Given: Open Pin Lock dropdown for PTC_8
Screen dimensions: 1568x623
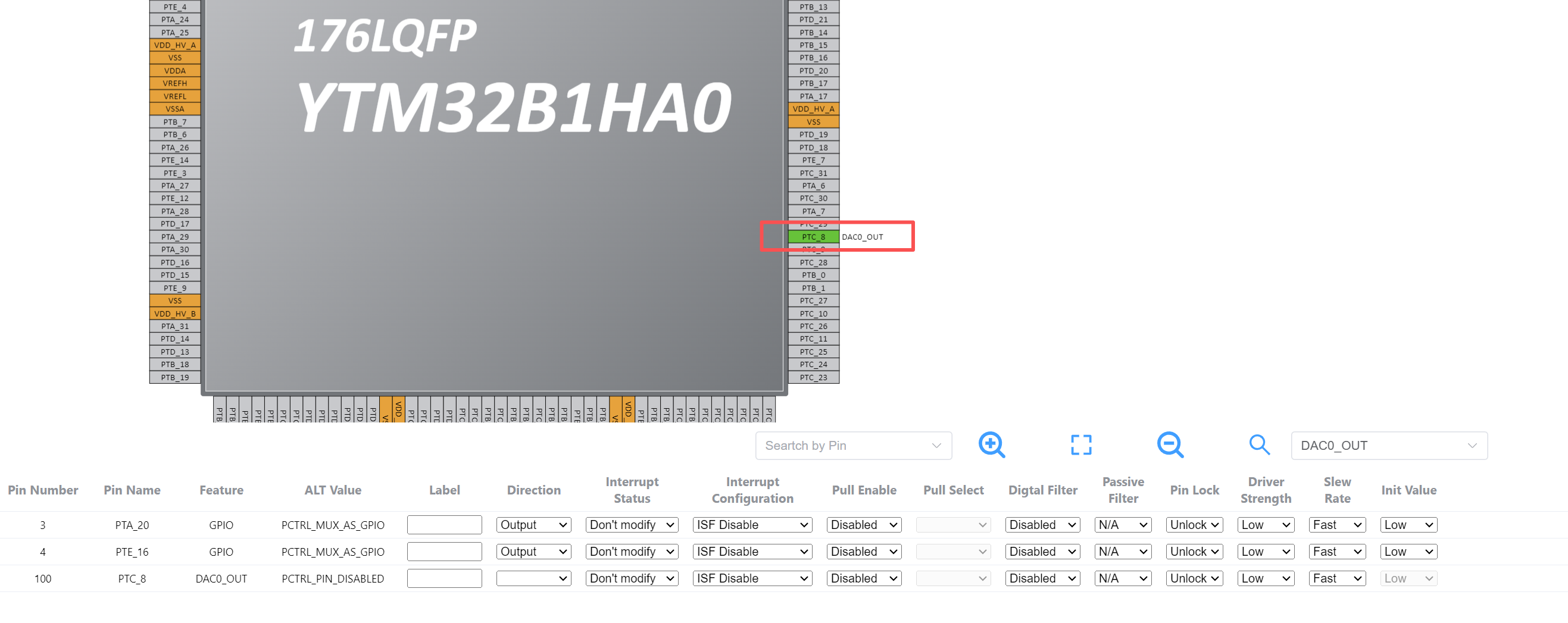Looking at the screenshot, I should click(x=1194, y=578).
